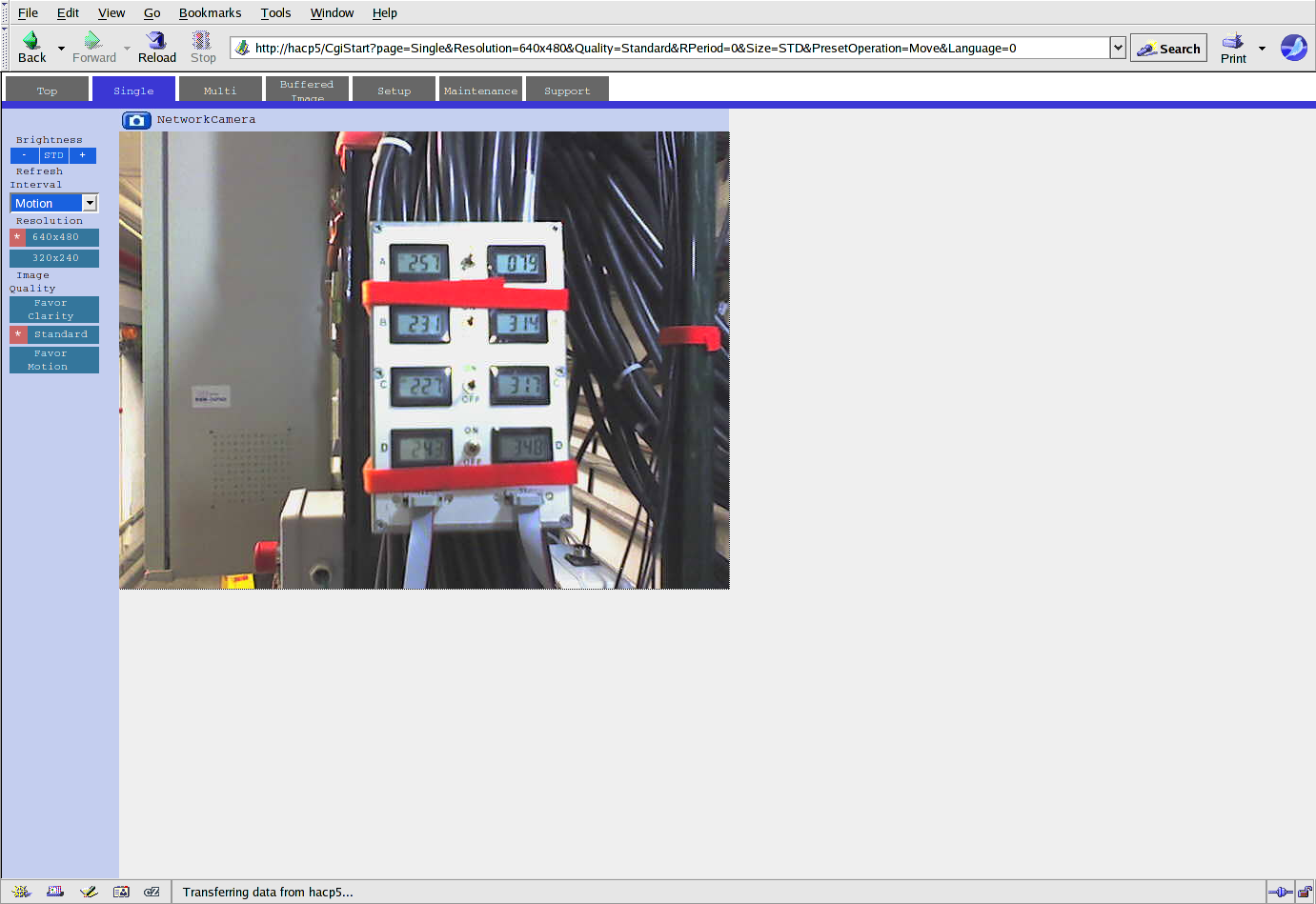Click the Search button
This screenshot has height=904, width=1316.
1168,48
